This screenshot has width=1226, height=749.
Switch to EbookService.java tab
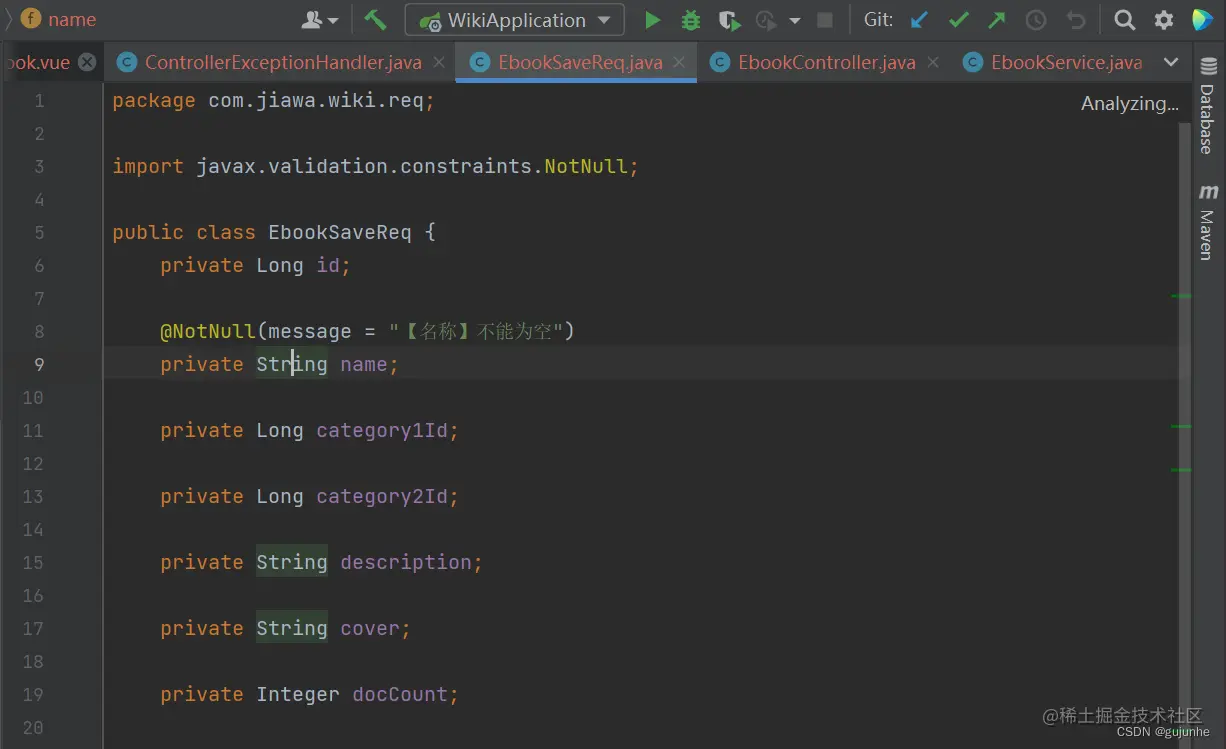pos(1066,62)
